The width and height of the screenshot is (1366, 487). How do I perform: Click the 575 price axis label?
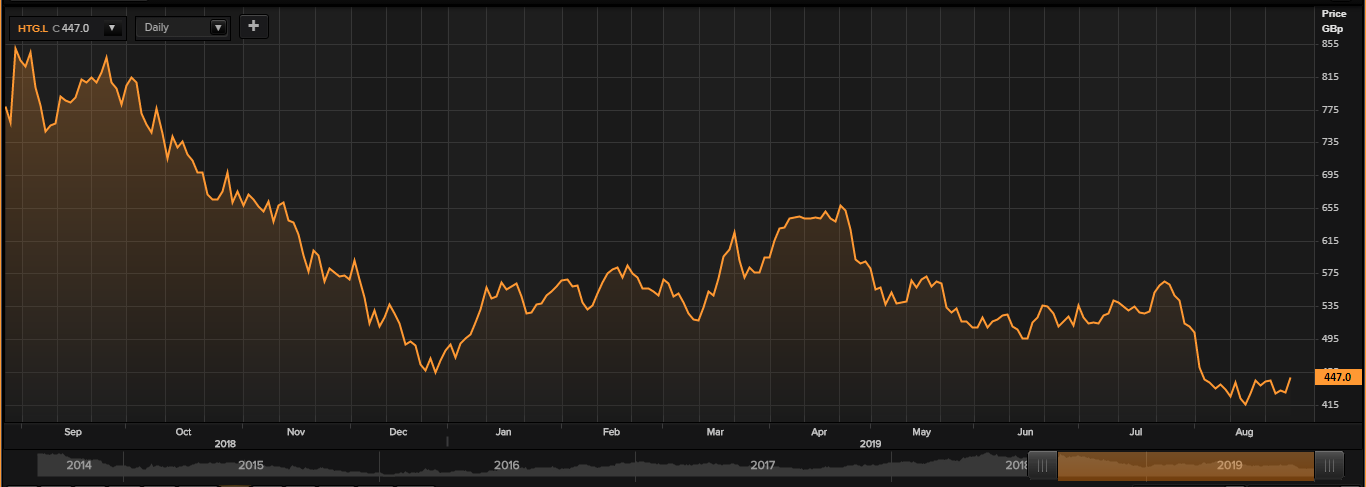point(1330,273)
